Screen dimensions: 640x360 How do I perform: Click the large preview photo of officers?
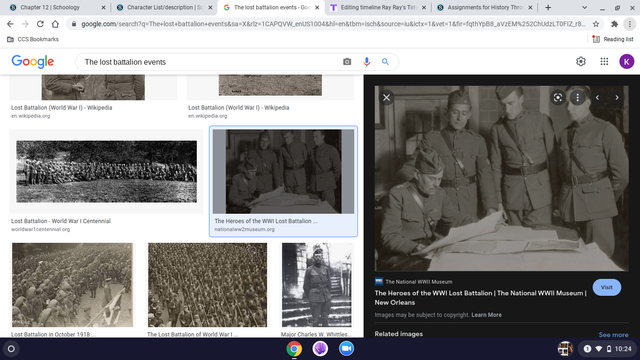[502, 178]
